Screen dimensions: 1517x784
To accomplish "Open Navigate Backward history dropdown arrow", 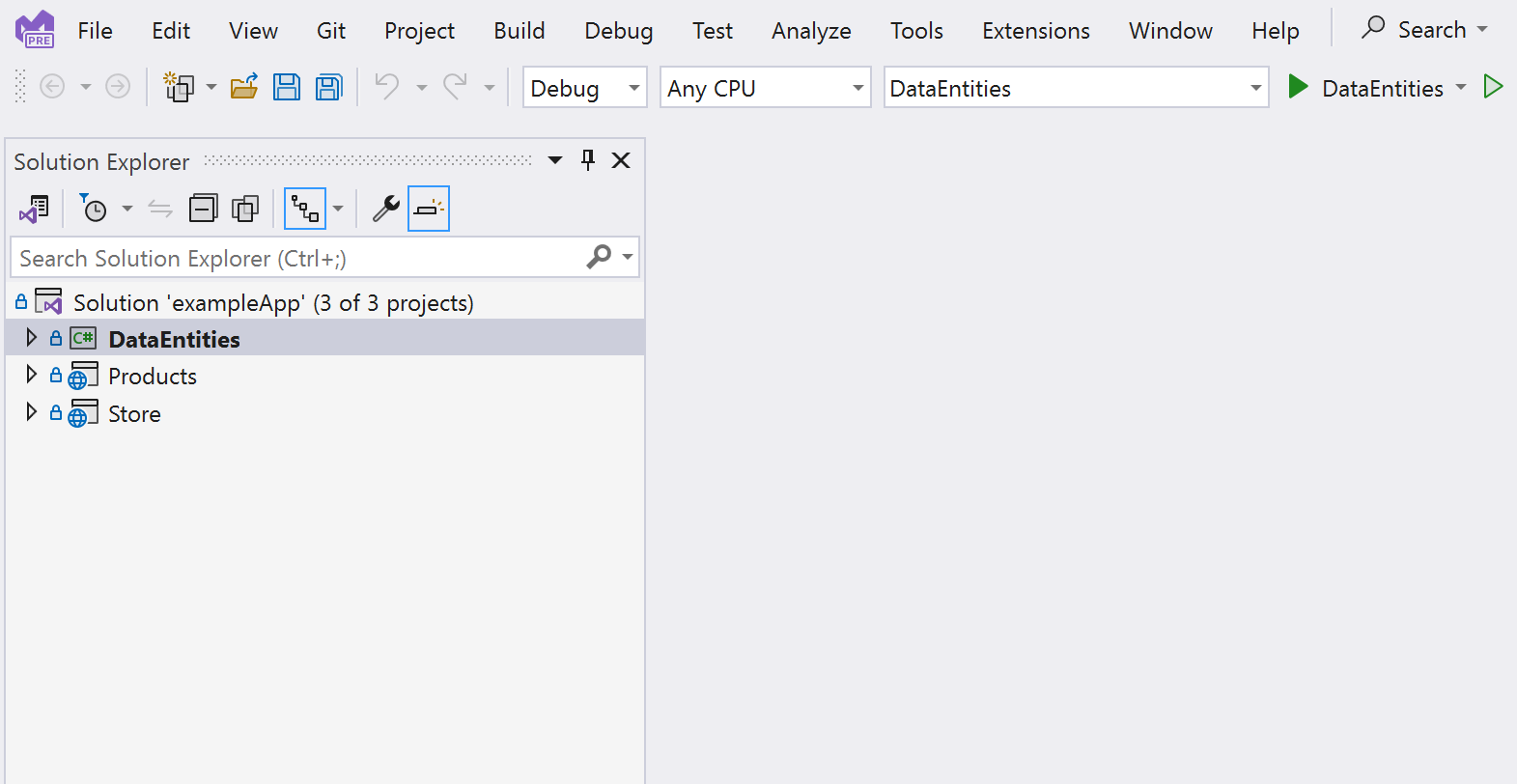I will pos(86,87).
